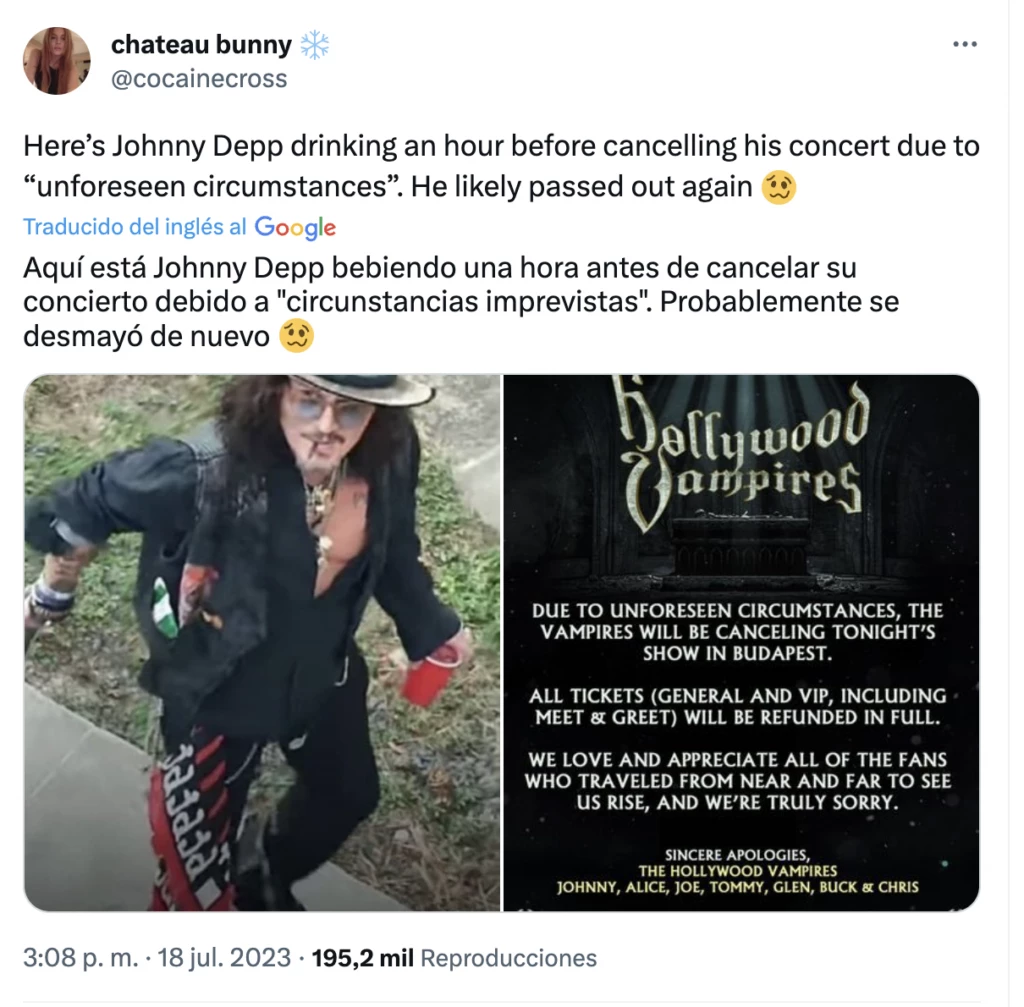Screen dimensions: 1024x1007
Task: Open the @cocainecross handle link
Action: tap(199, 78)
